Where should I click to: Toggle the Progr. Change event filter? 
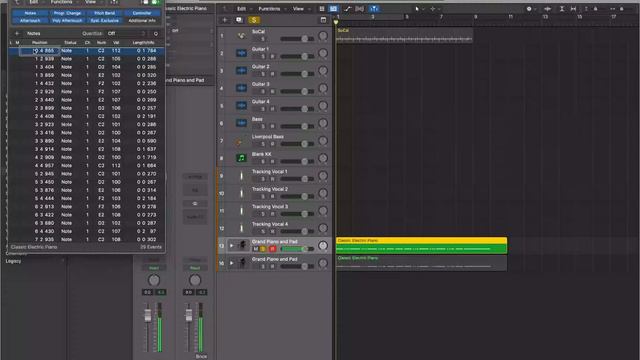67,13
